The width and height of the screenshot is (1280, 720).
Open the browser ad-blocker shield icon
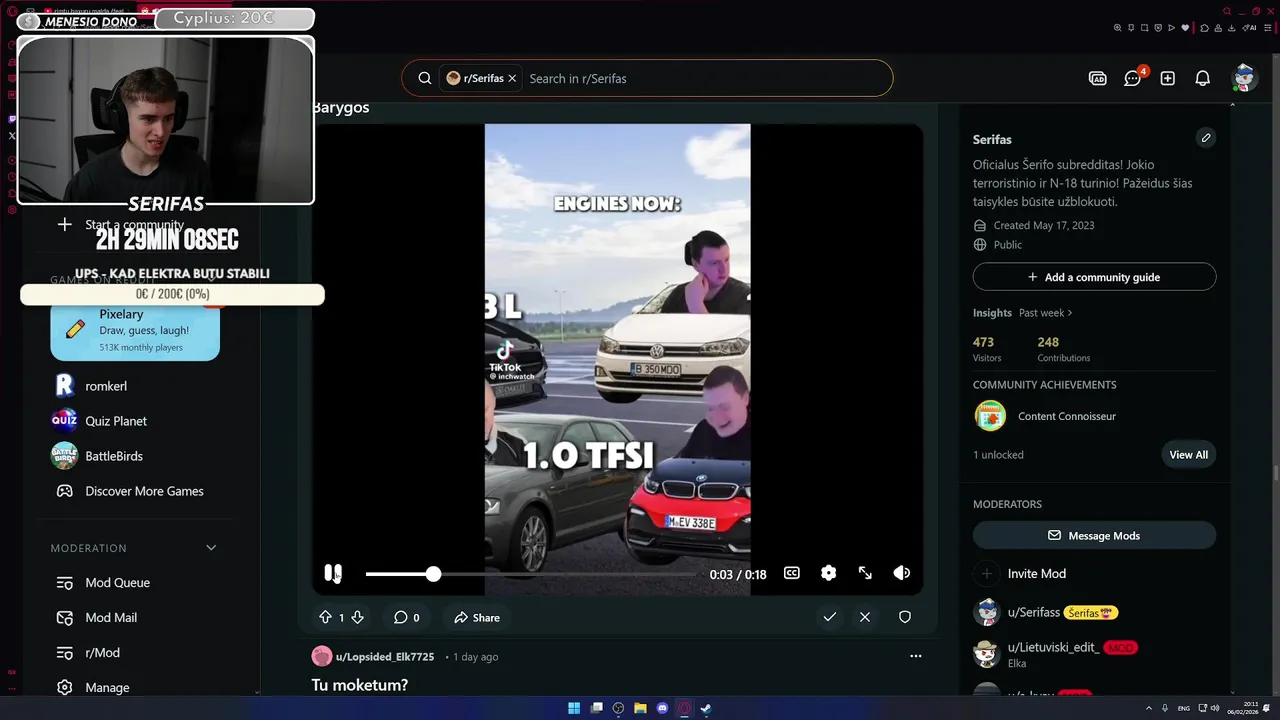[1158, 28]
